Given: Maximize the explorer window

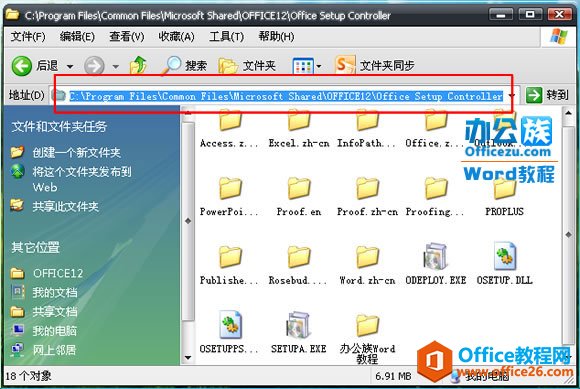Looking at the screenshot, I should point(530,15).
